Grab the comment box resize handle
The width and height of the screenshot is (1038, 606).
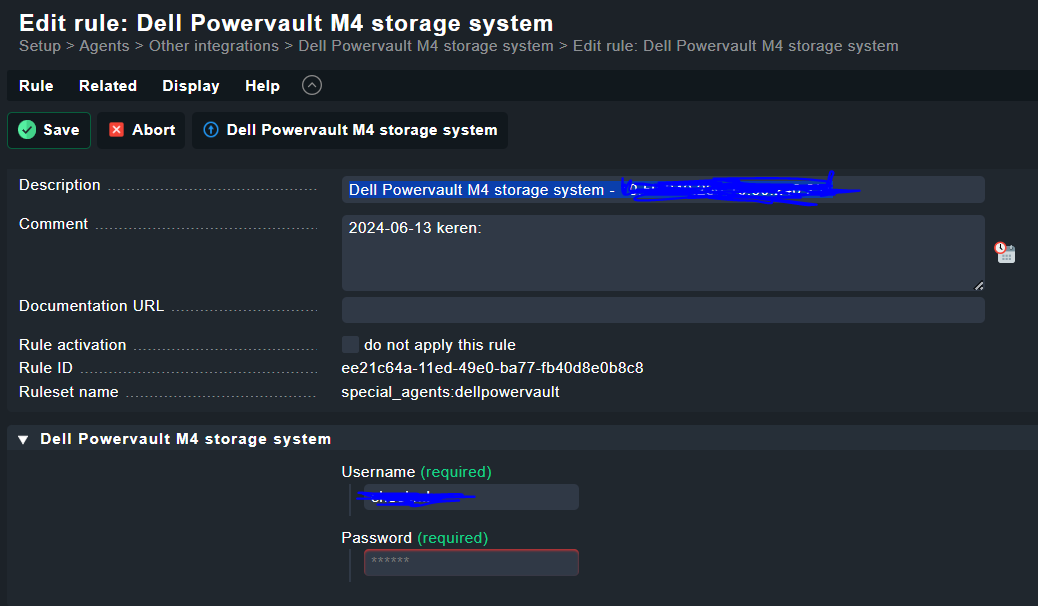(x=978, y=285)
